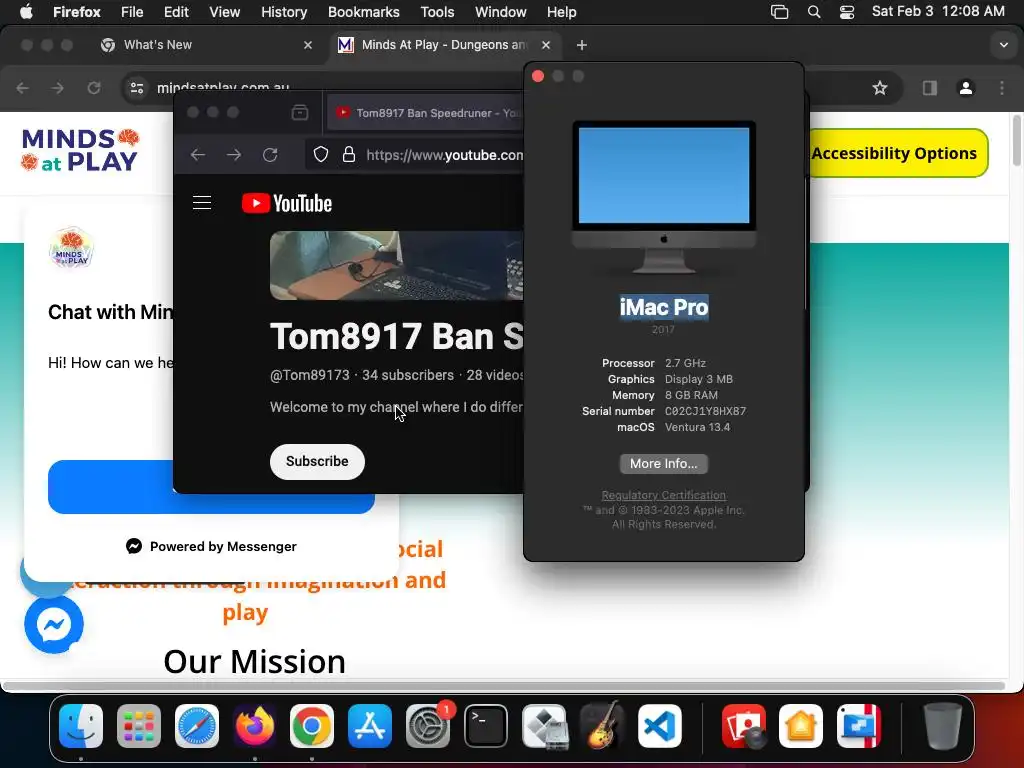This screenshot has width=1024, height=768.
Task: Close the What's New tab
Action: point(308,45)
